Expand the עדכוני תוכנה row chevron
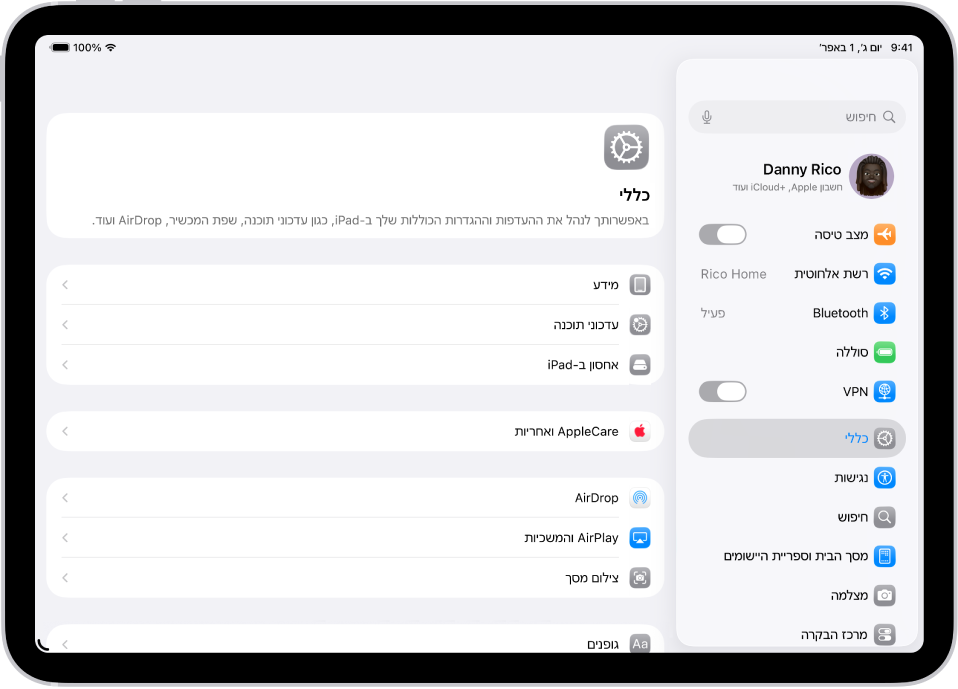958x689 pixels. pyautogui.click(x=65, y=325)
